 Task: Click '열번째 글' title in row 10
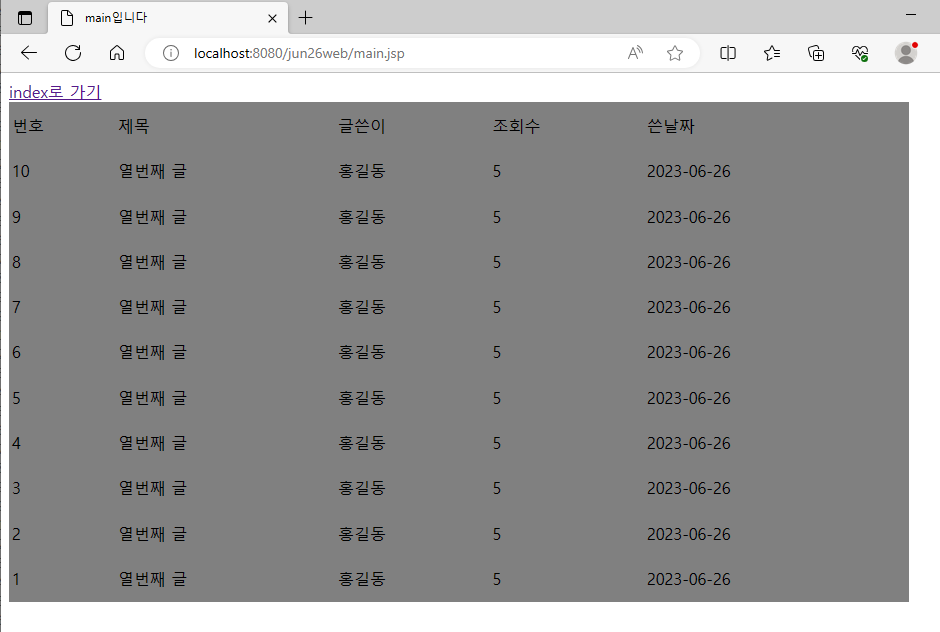click(x=153, y=171)
